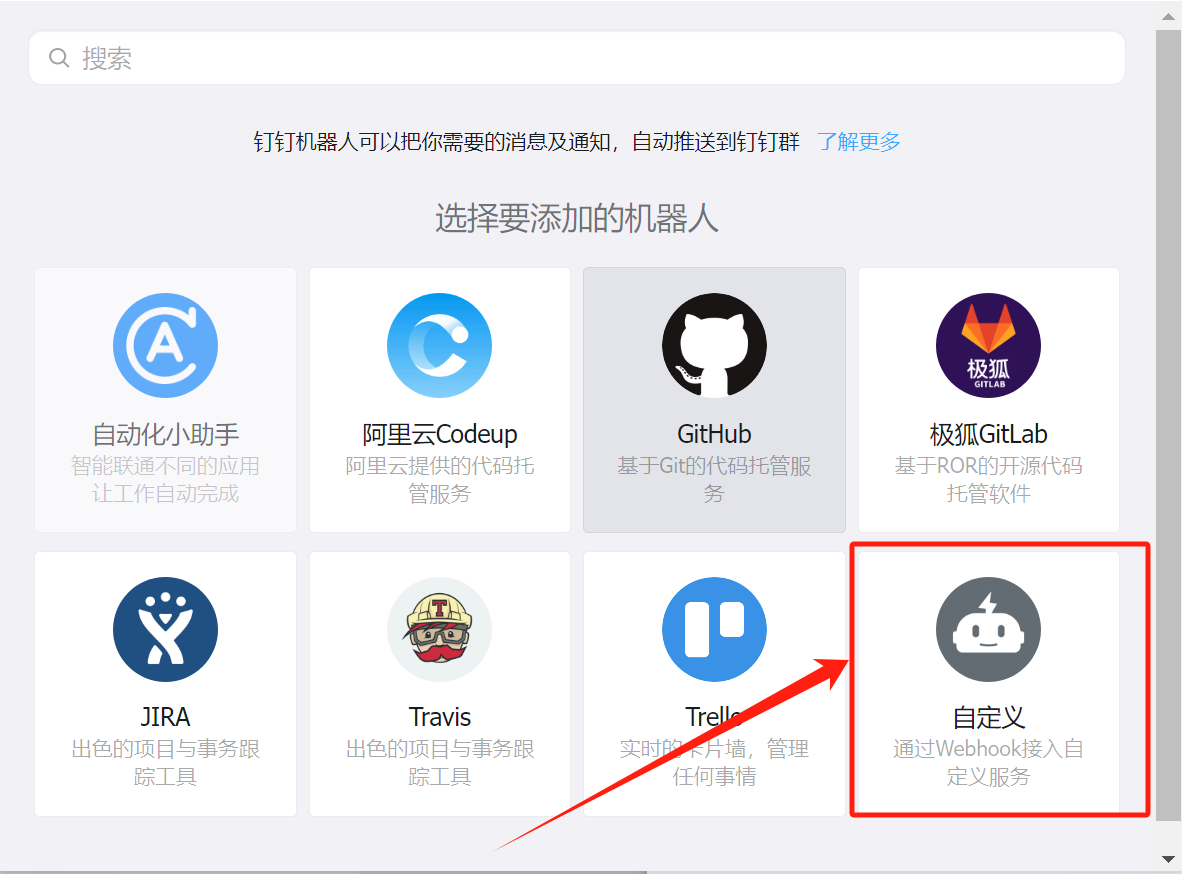Click heading 选择要添加的机器人
The height and width of the screenshot is (874, 1182).
[x=577, y=219]
